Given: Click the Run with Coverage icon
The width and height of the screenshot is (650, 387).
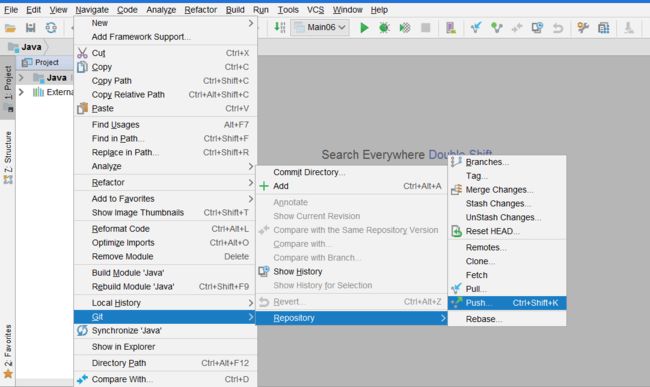Looking at the screenshot, I should (405, 28).
